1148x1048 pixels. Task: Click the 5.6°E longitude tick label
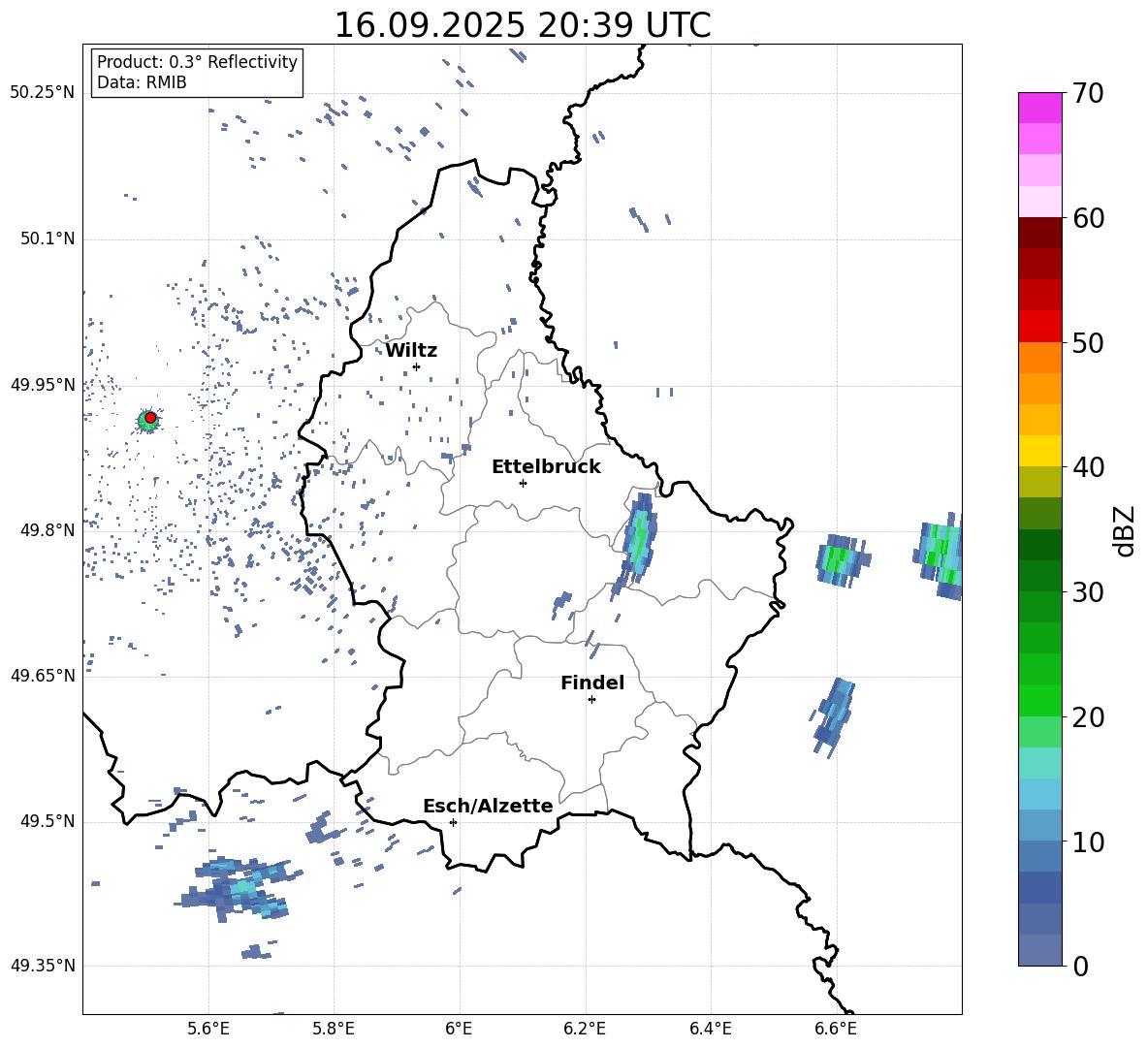(x=208, y=1029)
